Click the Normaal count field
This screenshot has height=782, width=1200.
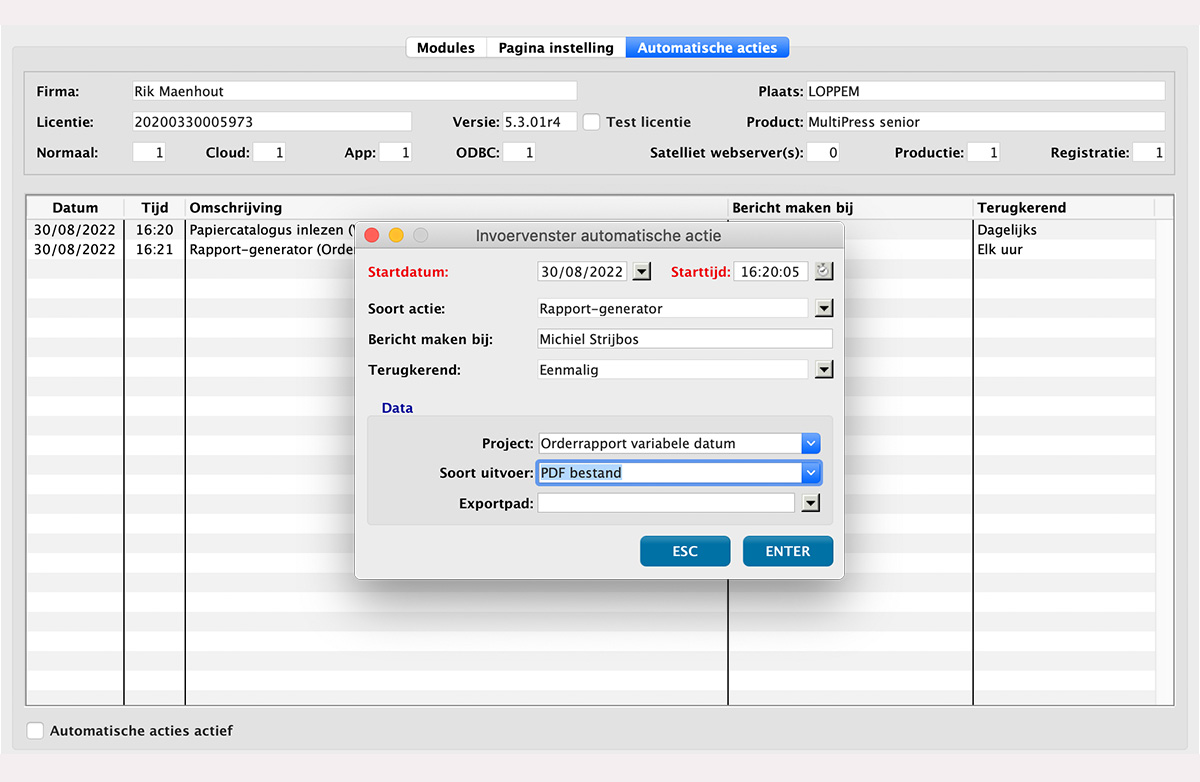pos(149,153)
